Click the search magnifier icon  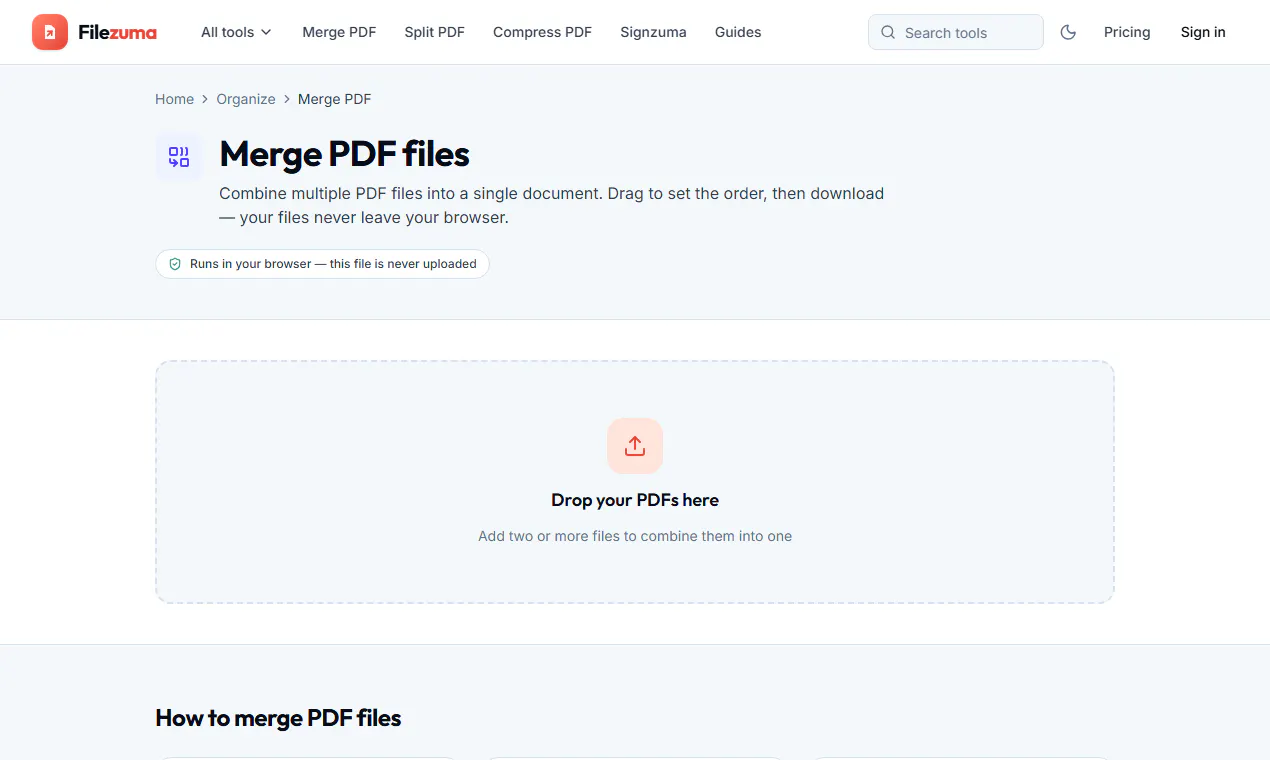(x=888, y=32)
